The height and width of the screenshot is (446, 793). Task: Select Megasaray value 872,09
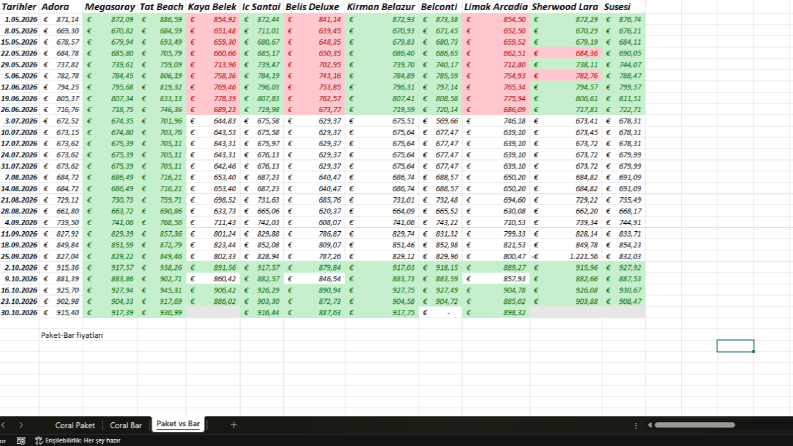coord(110,19)
